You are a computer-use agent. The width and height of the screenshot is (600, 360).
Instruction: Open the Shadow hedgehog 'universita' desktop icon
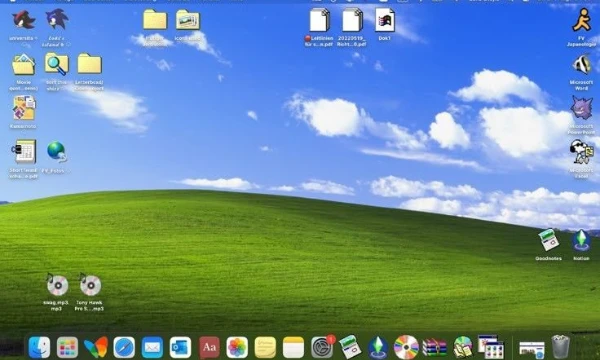click(23, 20)
